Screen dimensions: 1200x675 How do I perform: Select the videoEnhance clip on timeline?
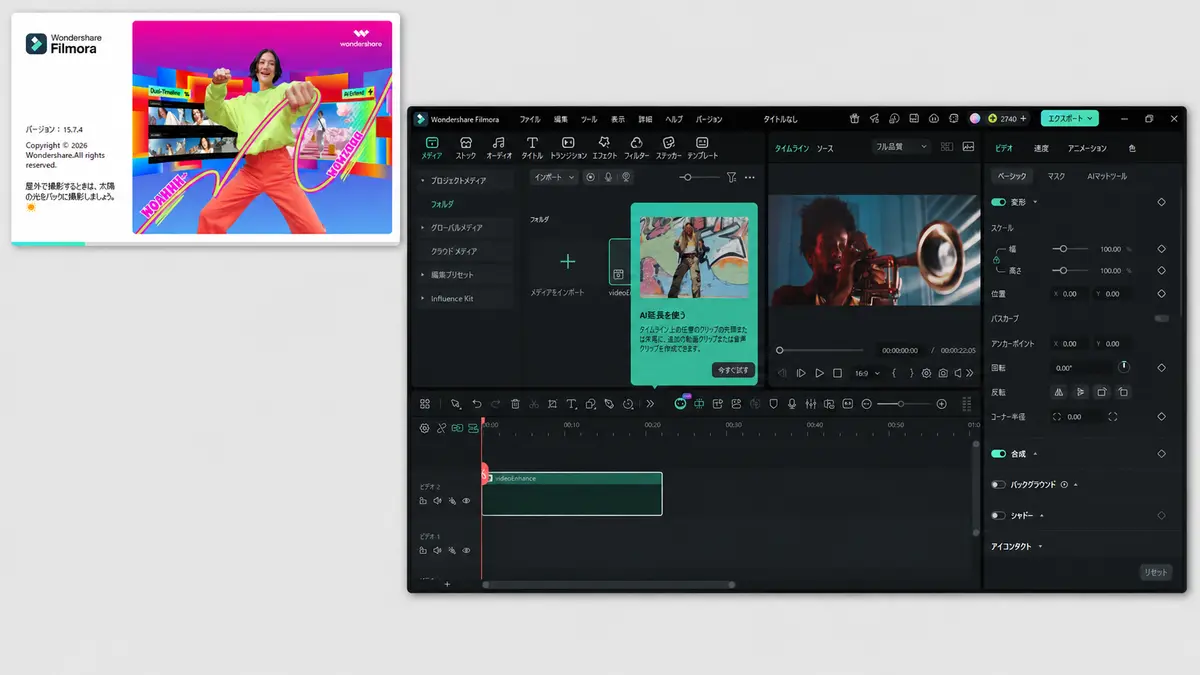coord(572,494)
